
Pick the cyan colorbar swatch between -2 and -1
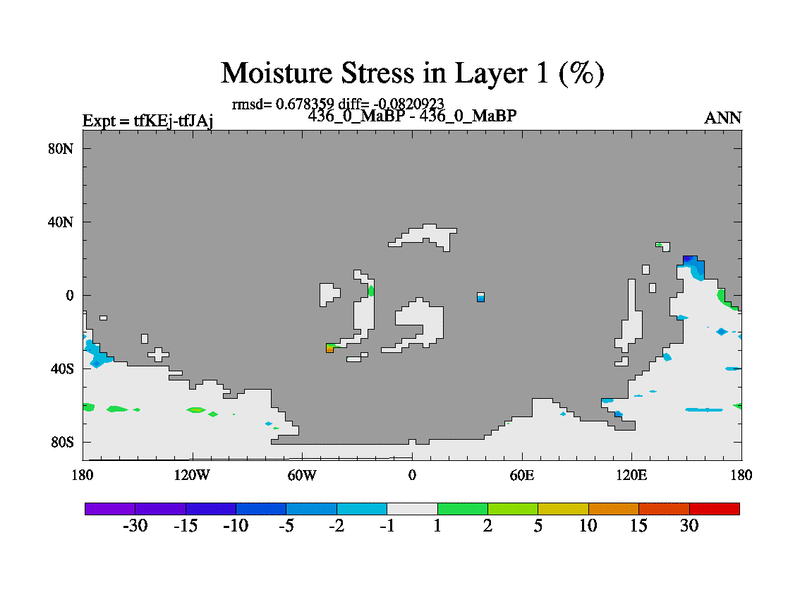tap(362, 509)
